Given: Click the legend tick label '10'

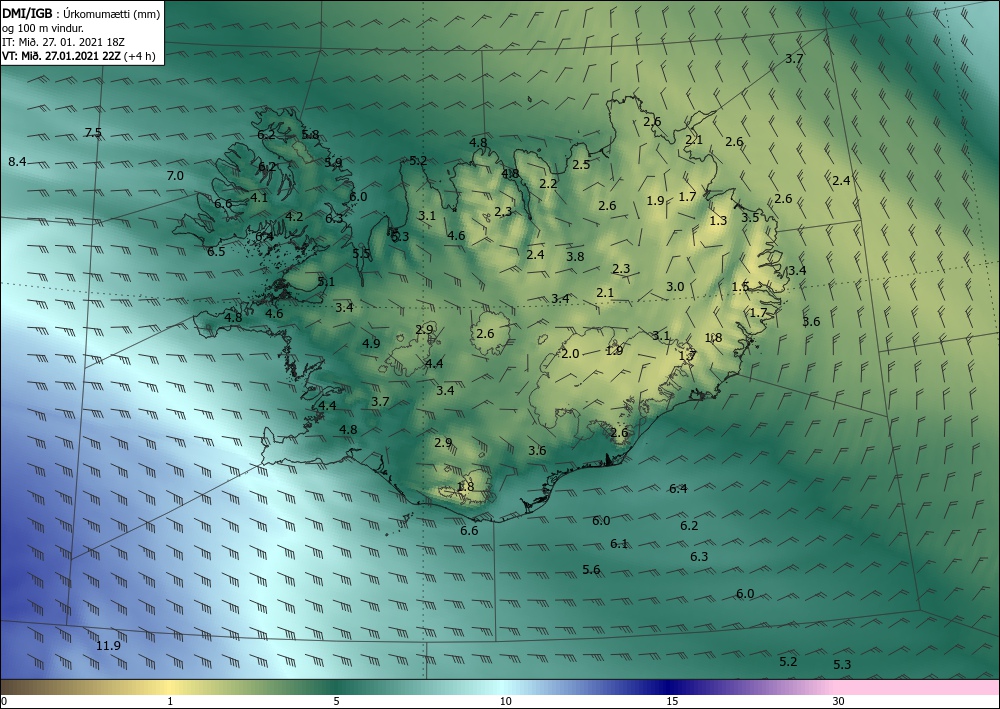Looking at the screenshot, I should point(505,701).
